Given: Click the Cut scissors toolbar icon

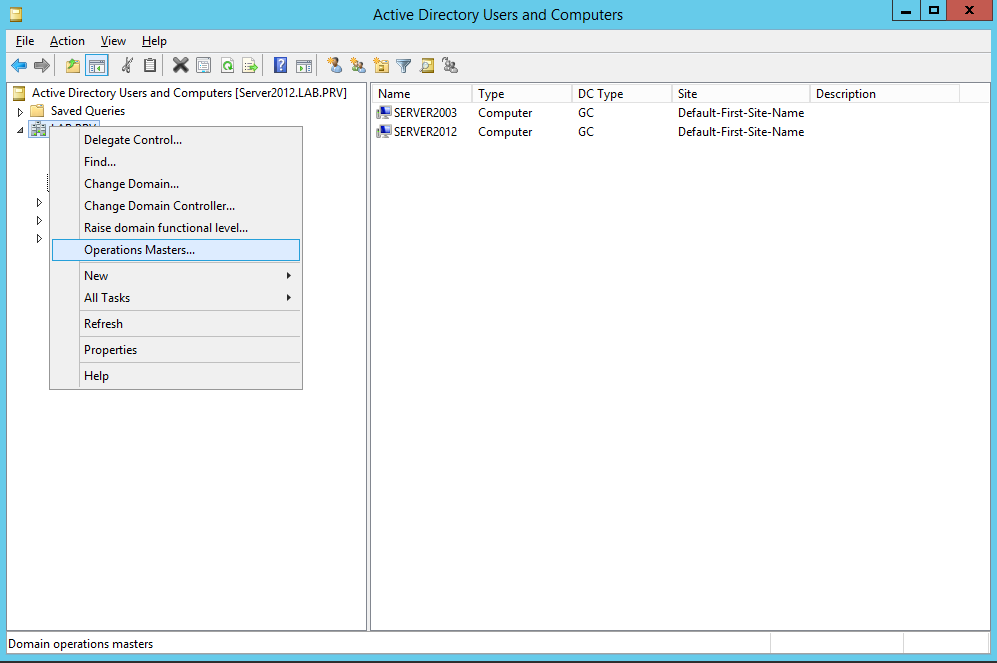Looking at the screenshot, I should coord(127,65).
